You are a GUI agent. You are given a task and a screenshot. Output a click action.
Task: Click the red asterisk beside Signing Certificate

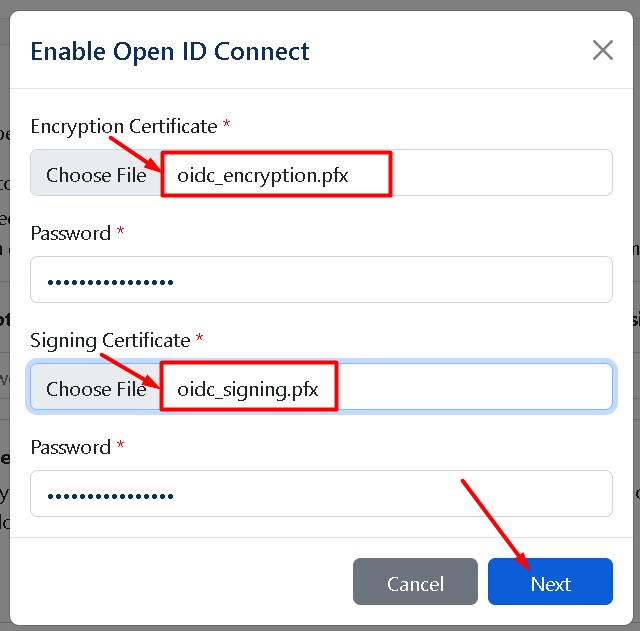point(199,339)
